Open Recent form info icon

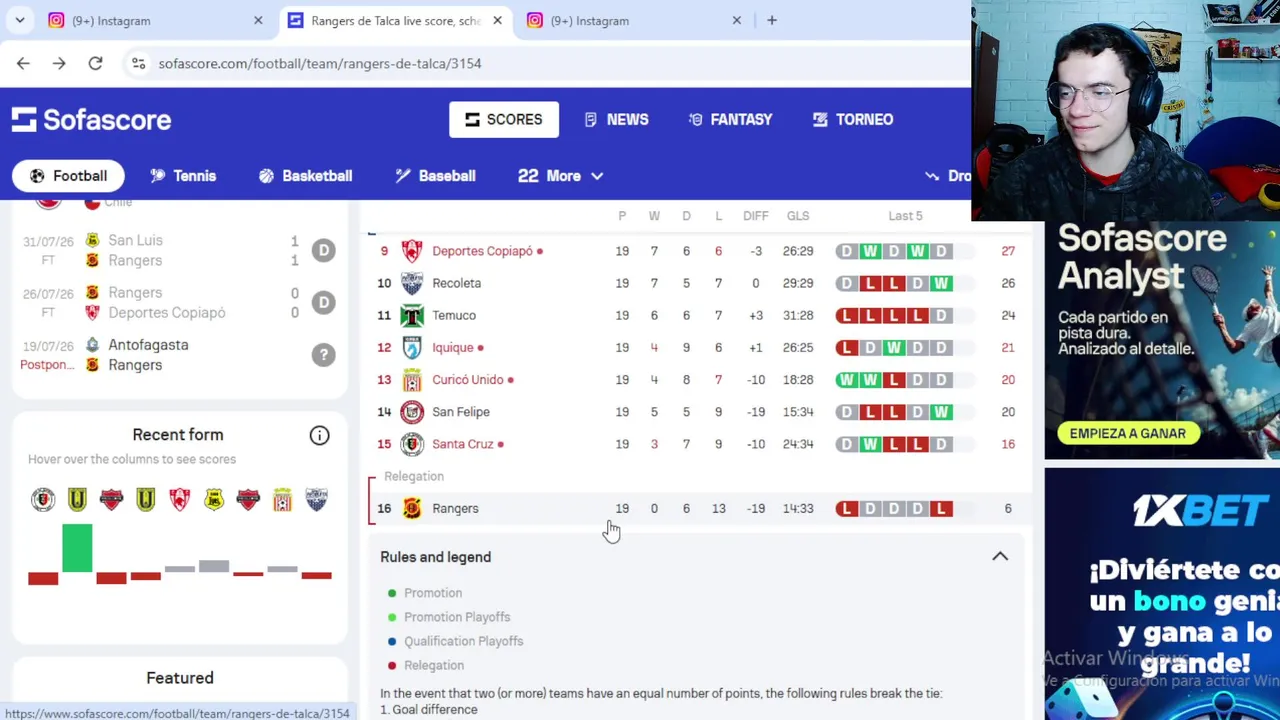(x=319, y=435)
